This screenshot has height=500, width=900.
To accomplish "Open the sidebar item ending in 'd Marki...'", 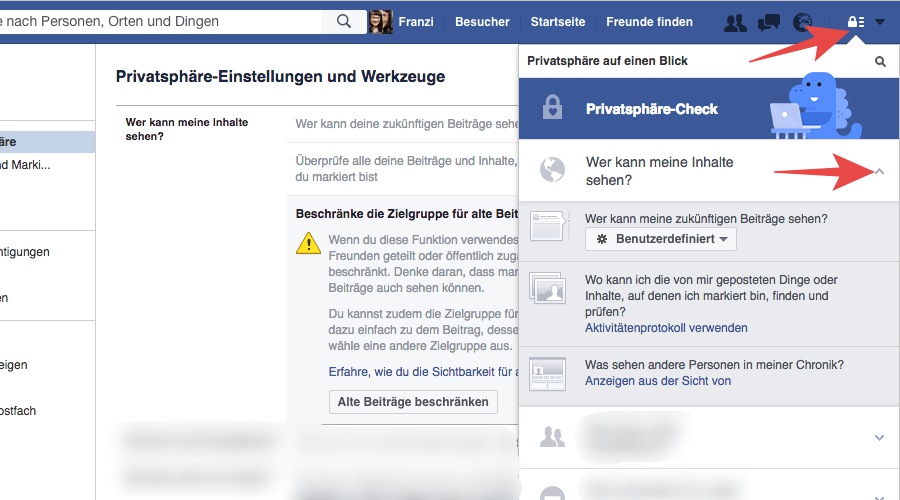I will tap(25, 165).
